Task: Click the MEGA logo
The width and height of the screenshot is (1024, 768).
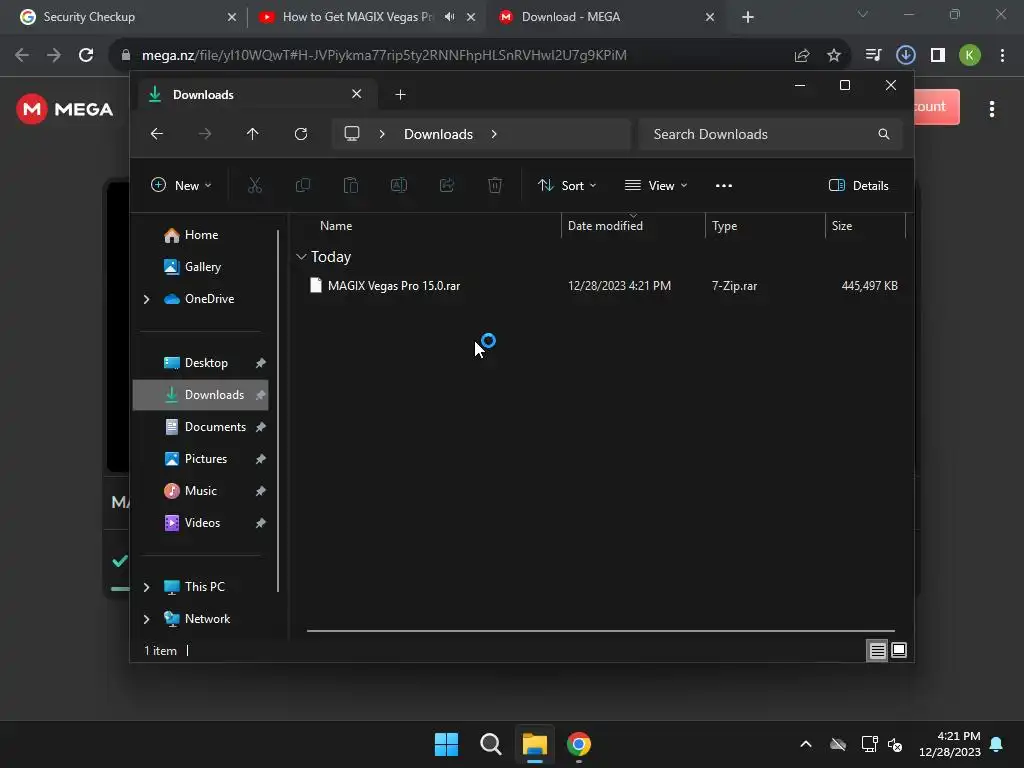Action: [65, 109]
